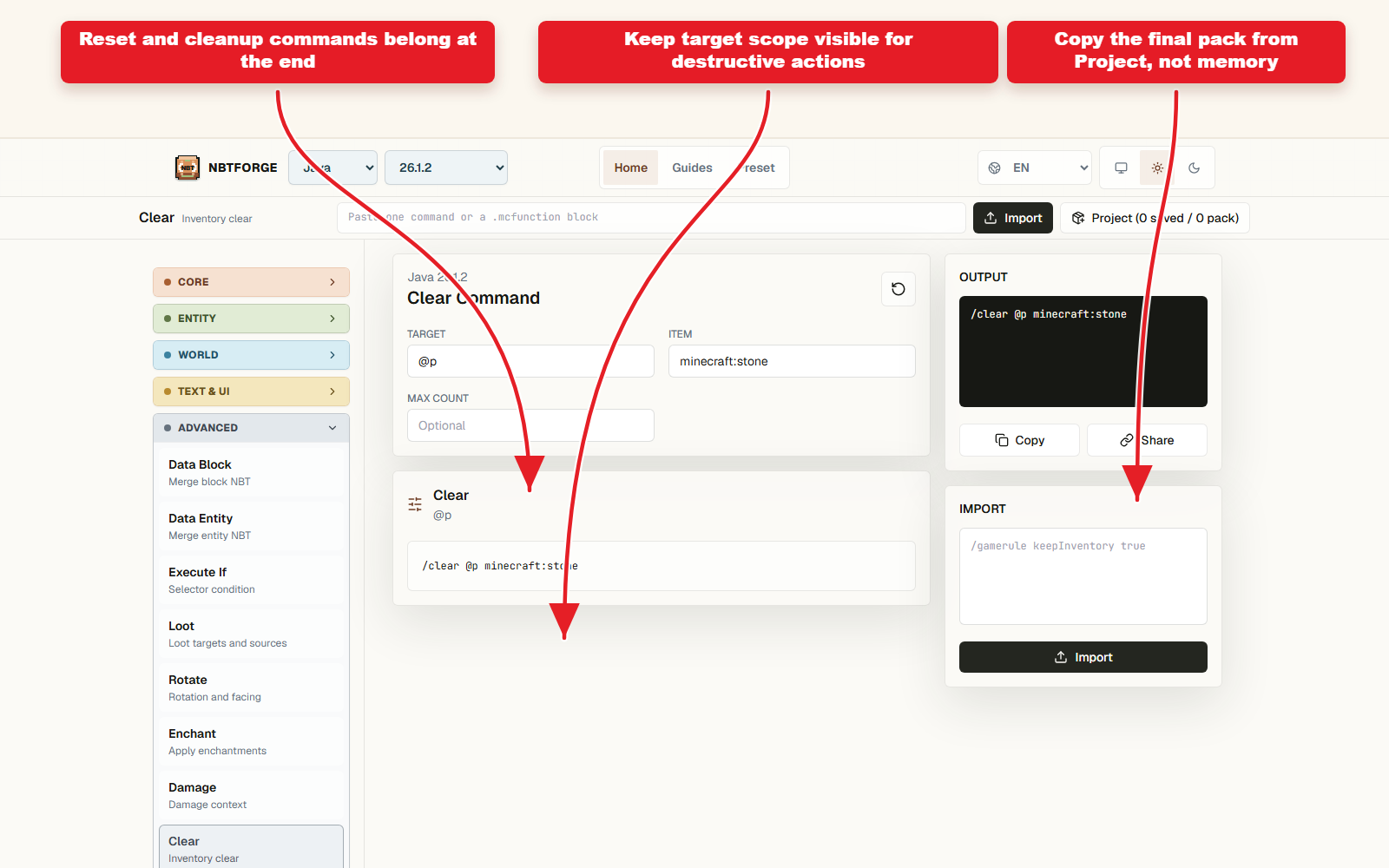
Task: Expand the WORLD category
Action: (251, 355)
